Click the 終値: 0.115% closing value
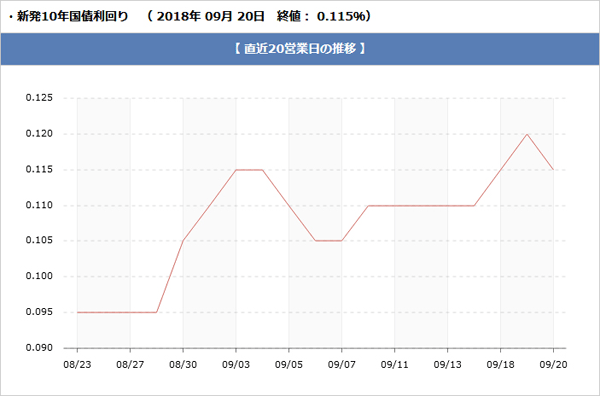The image size is (600, 396). pos(323,16)
